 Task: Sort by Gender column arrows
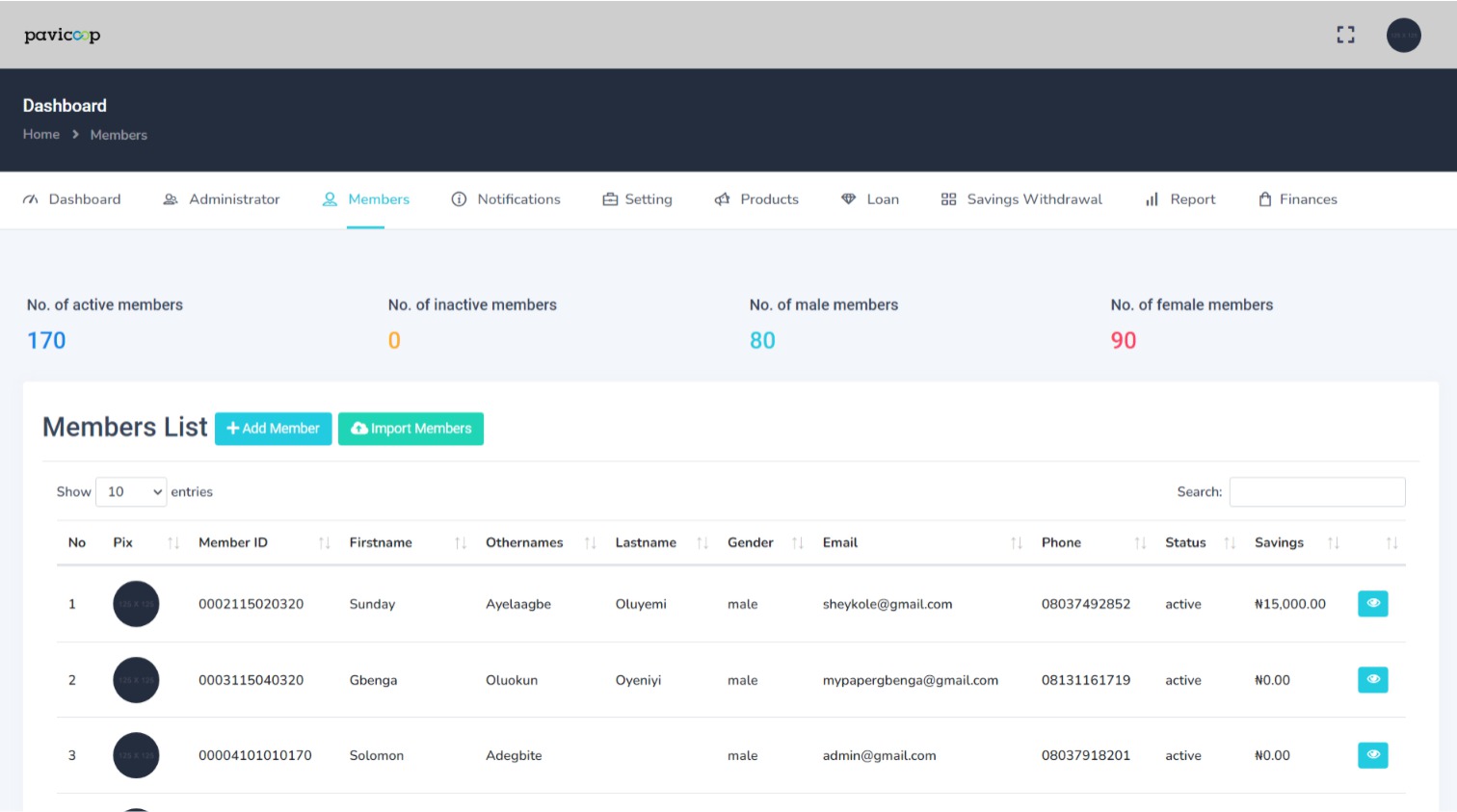click(x=798, y=543)
